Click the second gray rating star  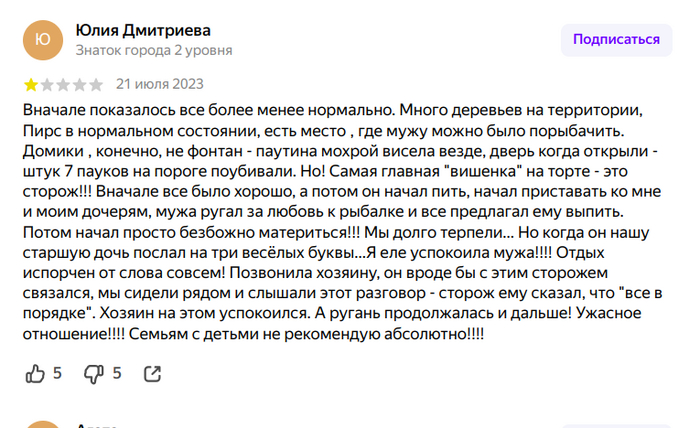[x=47, y=84]
